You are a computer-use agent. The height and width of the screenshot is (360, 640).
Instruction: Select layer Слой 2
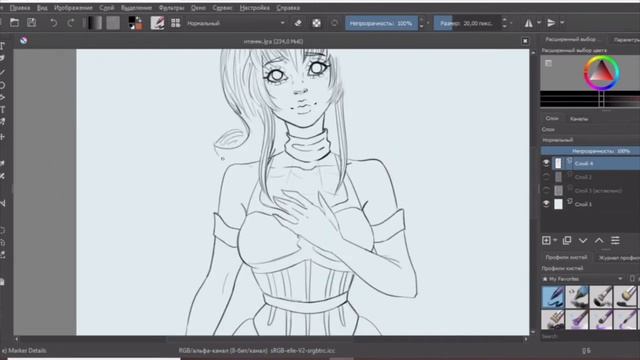pyautogui.click(x=596, y=177)
